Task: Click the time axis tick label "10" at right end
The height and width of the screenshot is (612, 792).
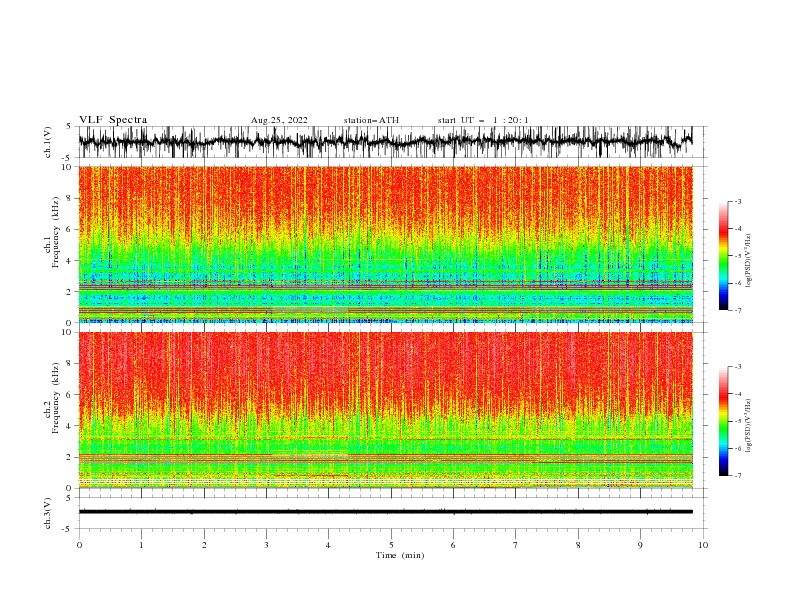Action: 703,545
